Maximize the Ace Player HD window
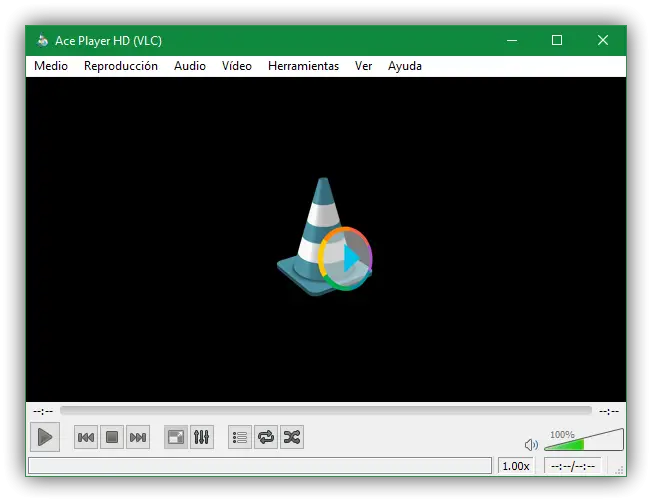 pyautogui.click(x=557, y=40)
